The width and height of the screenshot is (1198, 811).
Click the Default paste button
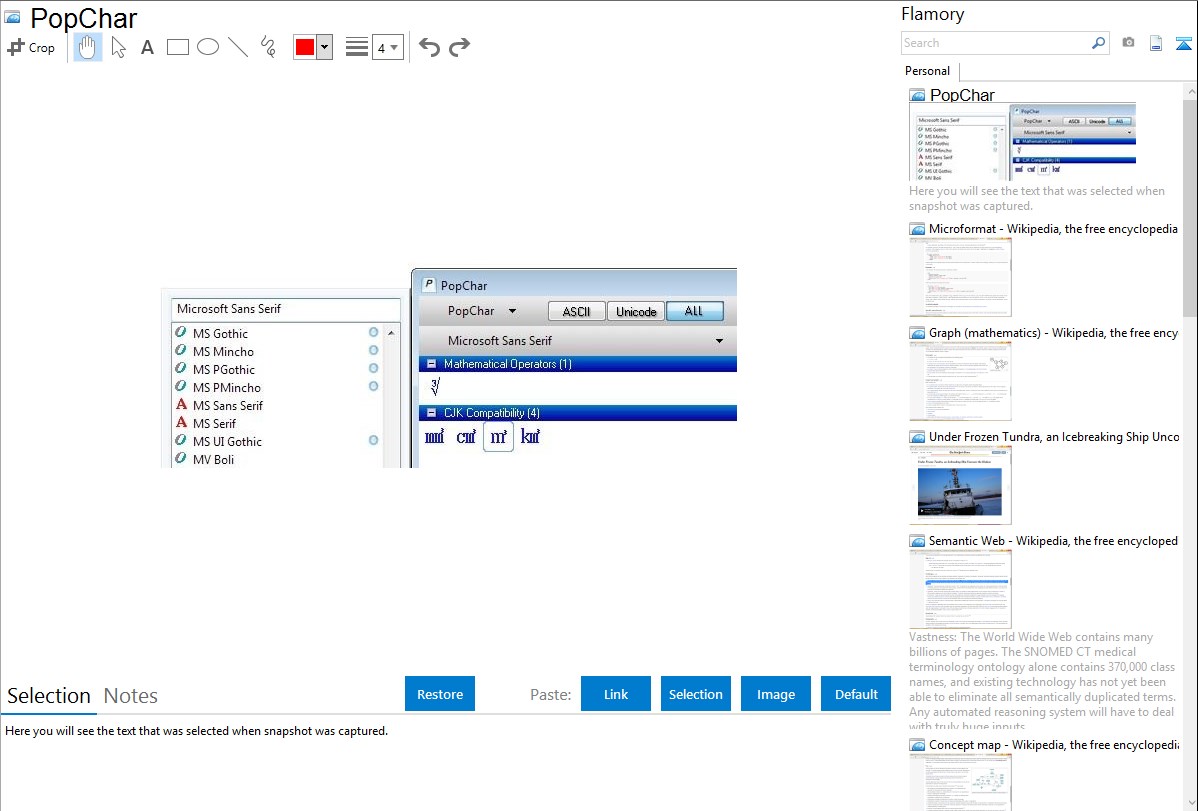[856, 694]
